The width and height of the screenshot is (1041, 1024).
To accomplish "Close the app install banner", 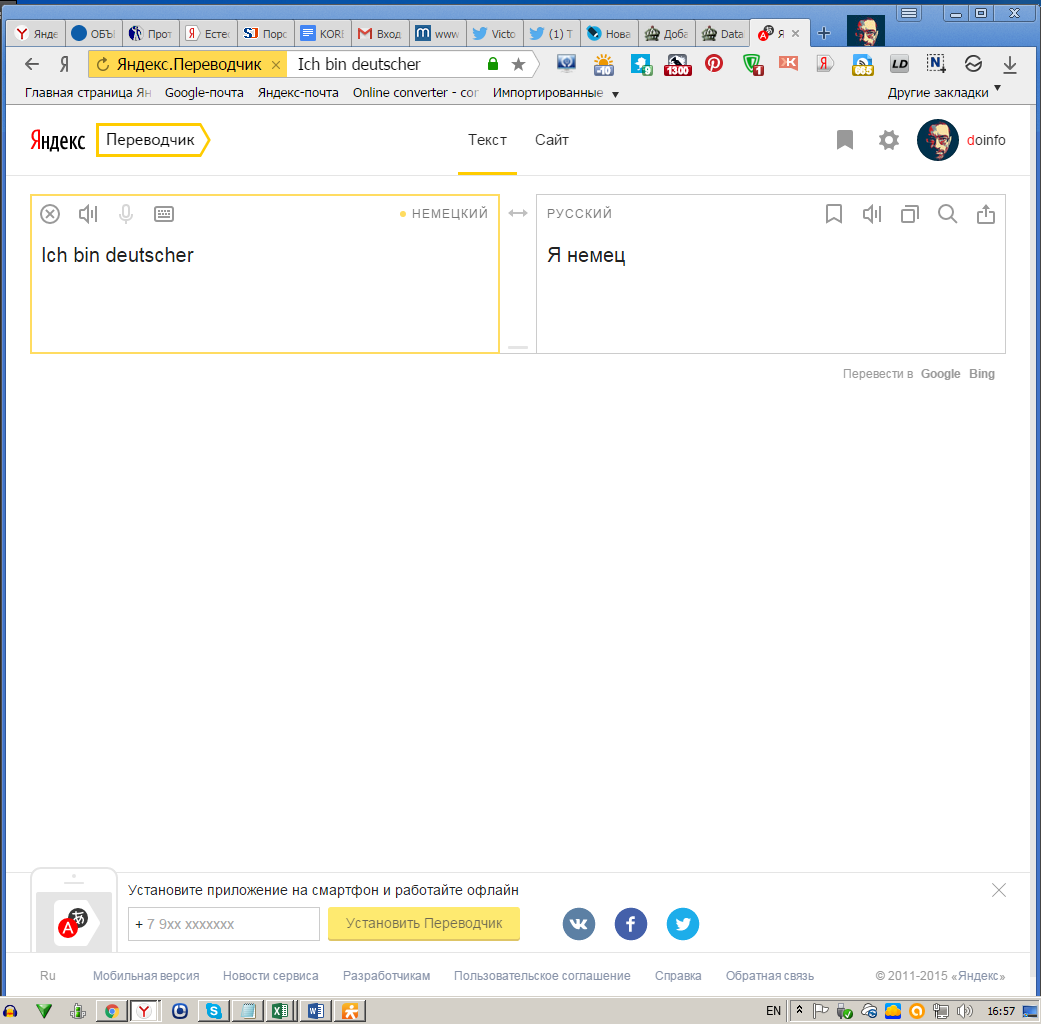I will [x=999, y=890].
